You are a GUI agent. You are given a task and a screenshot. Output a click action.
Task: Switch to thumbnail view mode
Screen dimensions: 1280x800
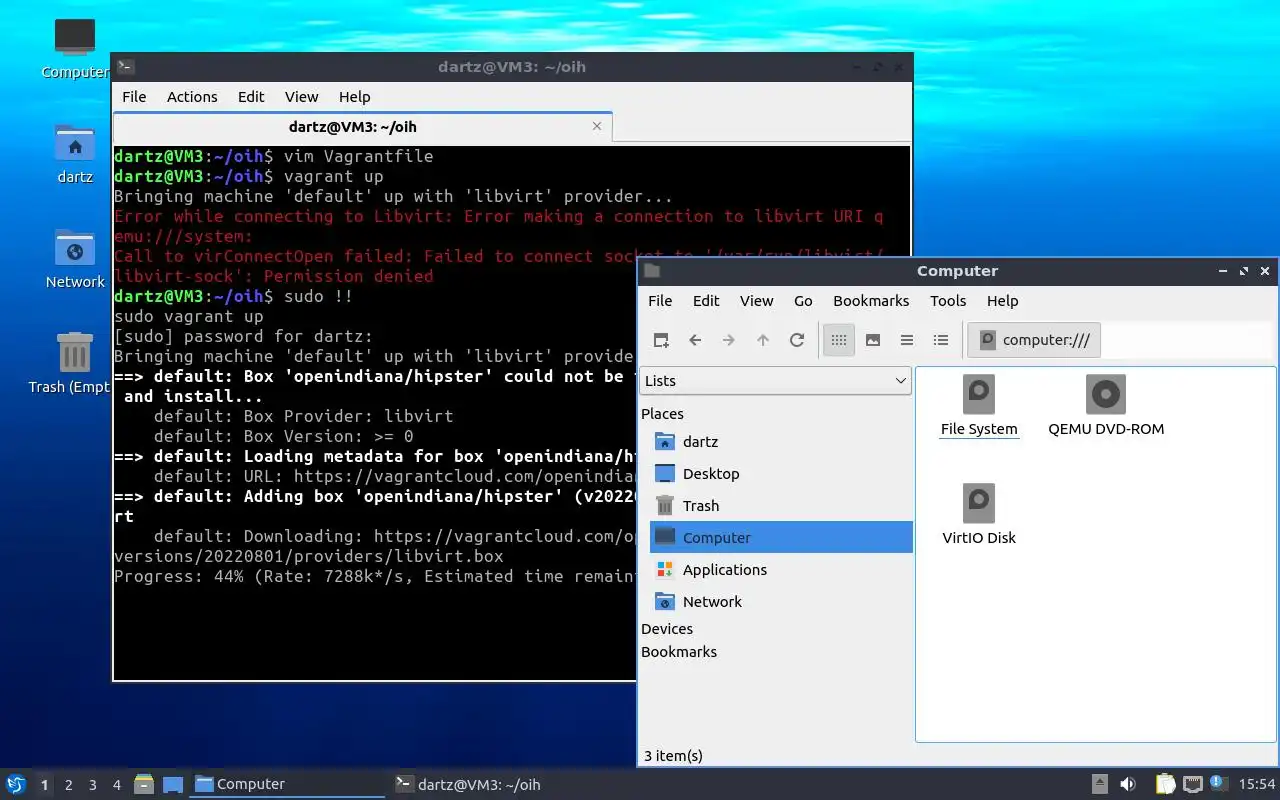point(873,340)
